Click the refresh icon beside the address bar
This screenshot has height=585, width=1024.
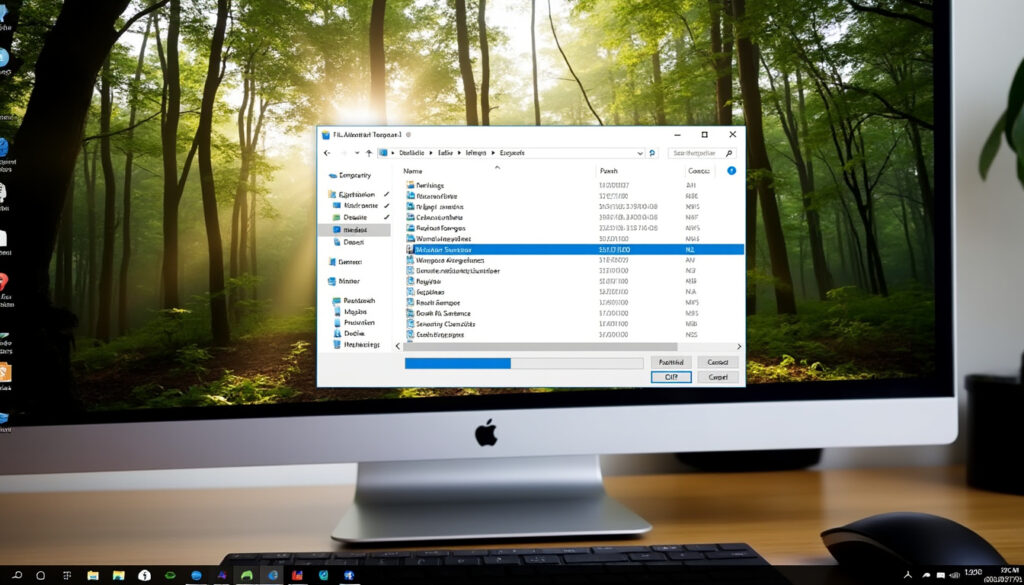coord(652,153)
